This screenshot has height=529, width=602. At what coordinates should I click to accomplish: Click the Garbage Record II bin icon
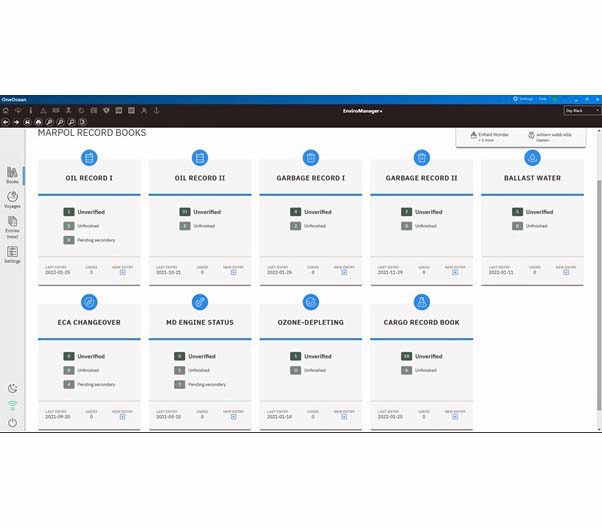421,158
